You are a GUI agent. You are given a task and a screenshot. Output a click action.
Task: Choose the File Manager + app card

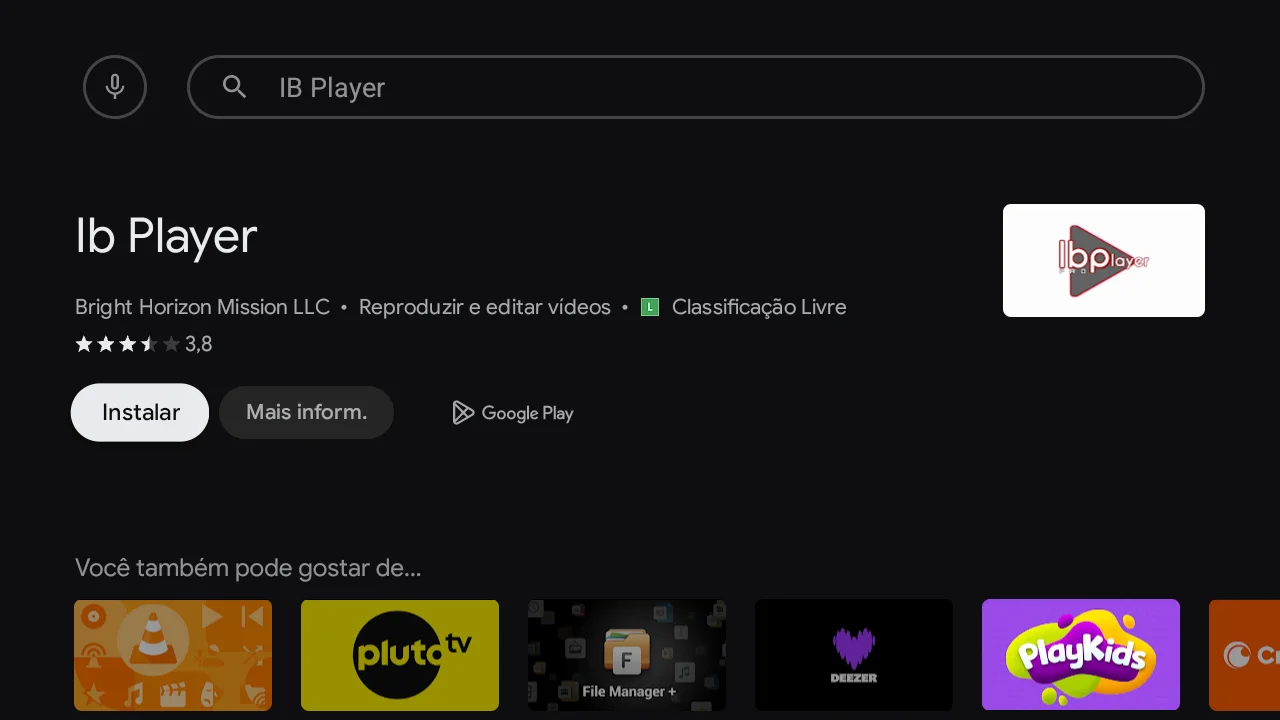click(627, 655)
